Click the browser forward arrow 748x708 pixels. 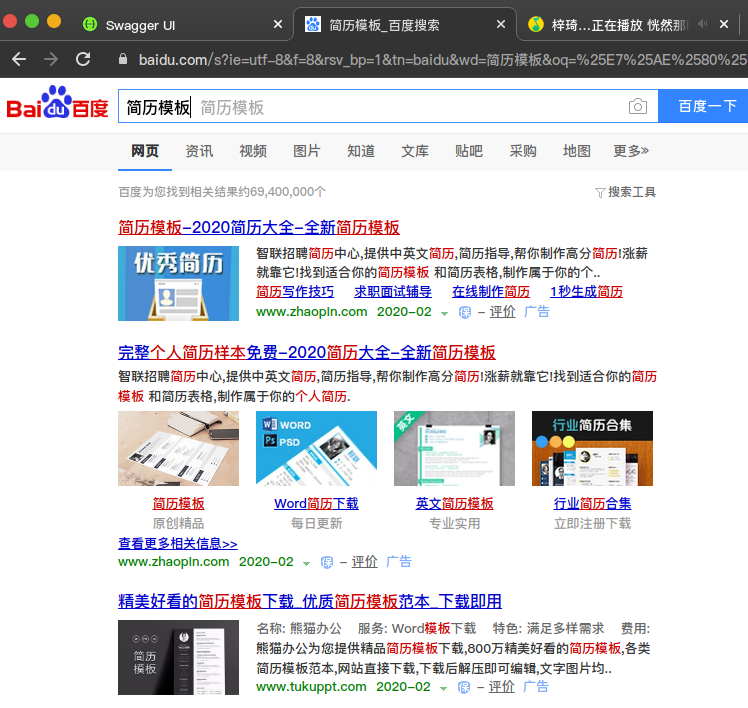point(51,59)
